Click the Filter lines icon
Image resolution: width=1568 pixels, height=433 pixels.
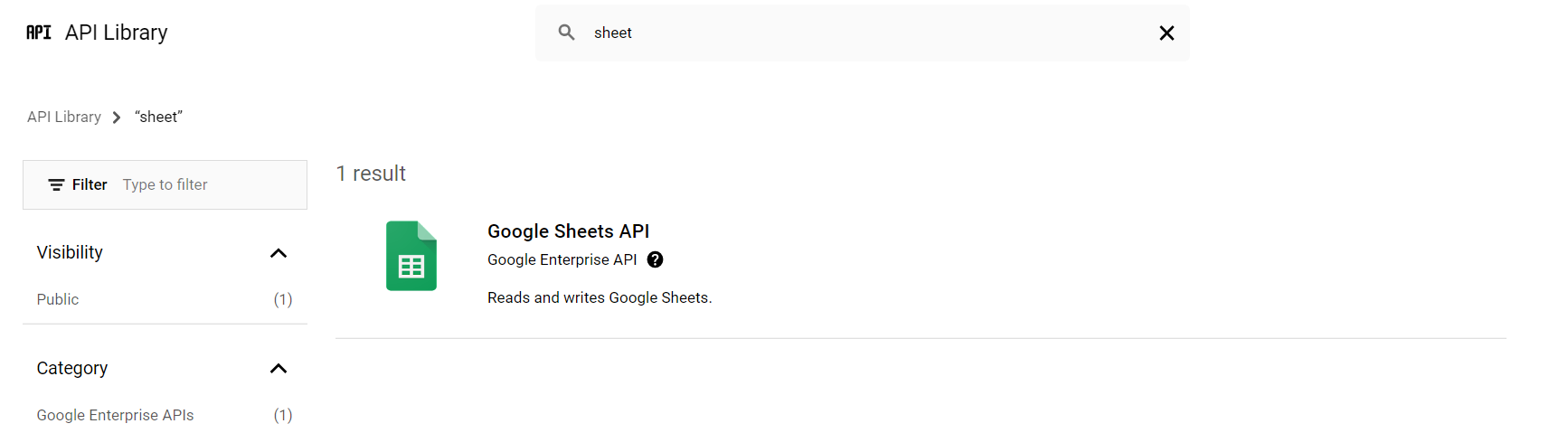pos(56,185)
